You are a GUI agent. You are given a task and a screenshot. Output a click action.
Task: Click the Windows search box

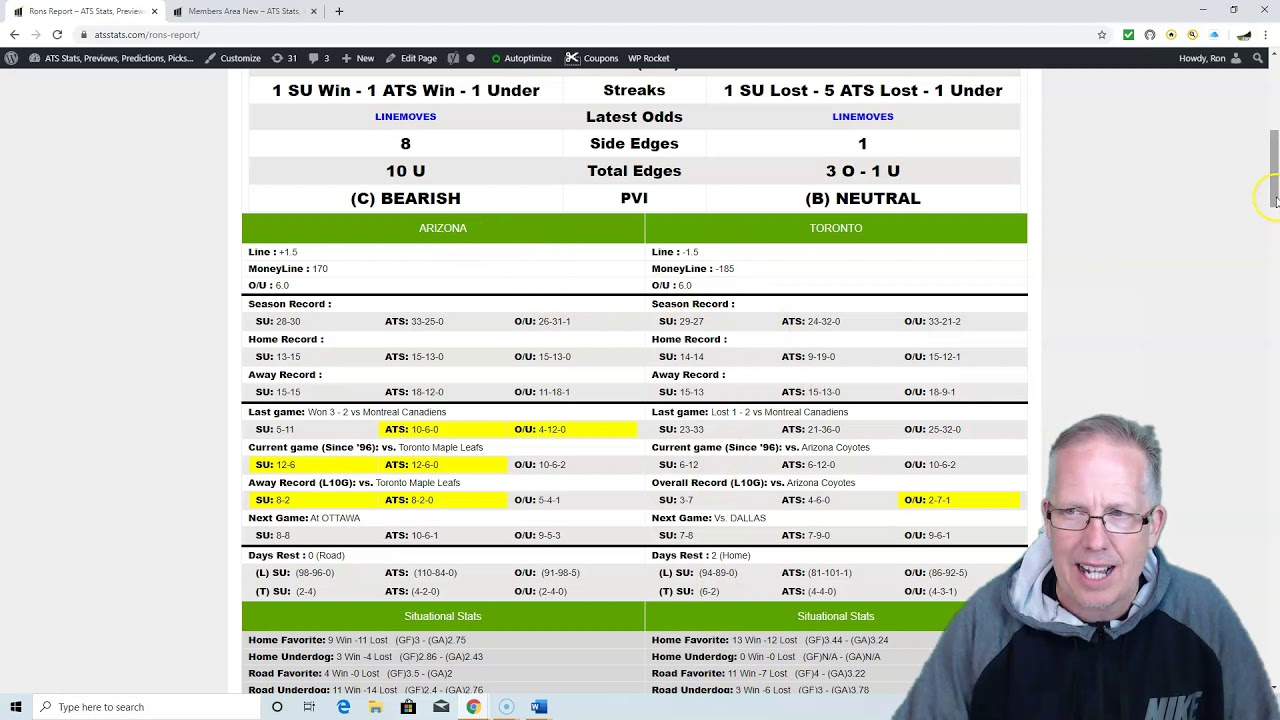point(145,707)
